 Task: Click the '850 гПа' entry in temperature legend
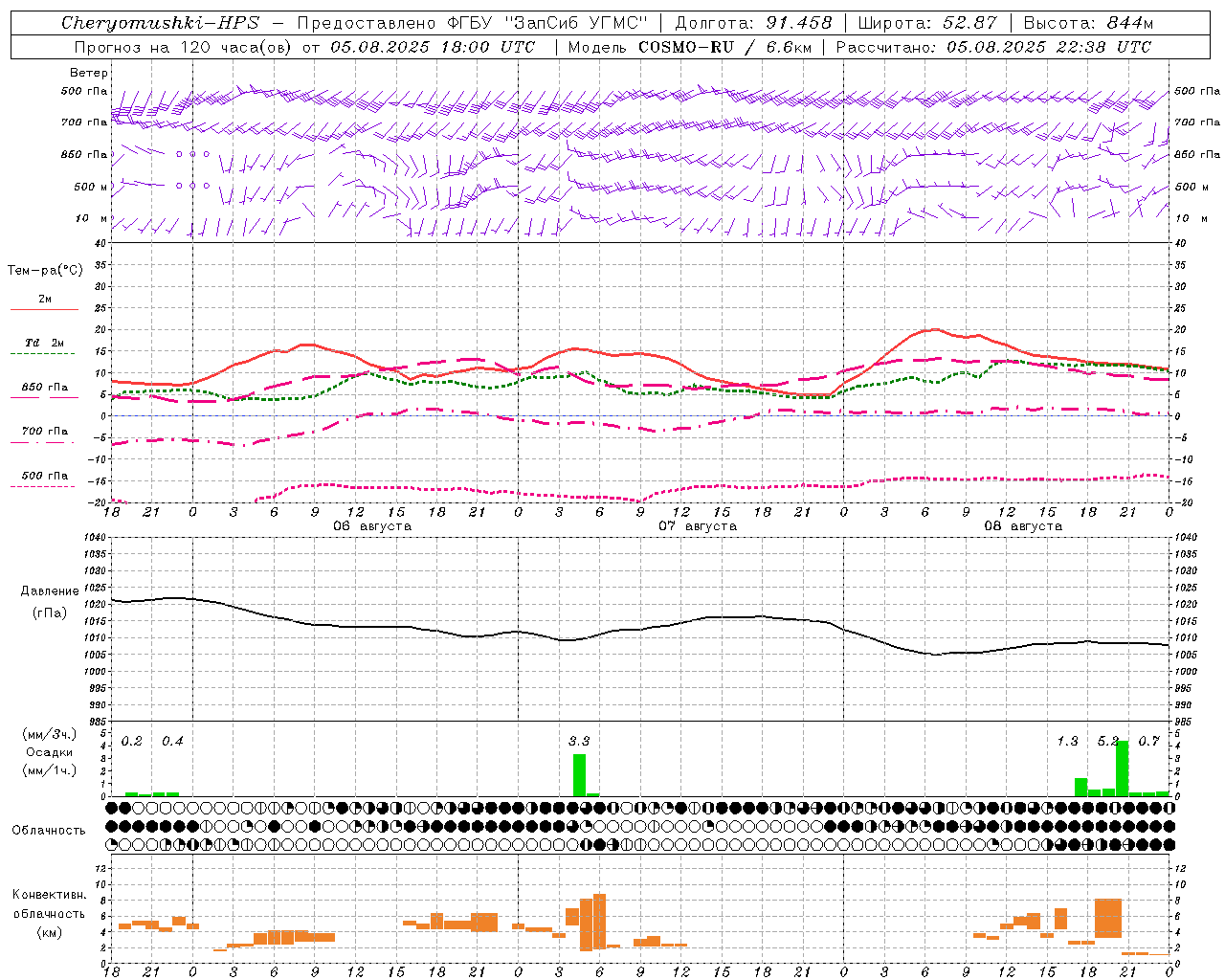pyautogui.click(x=45, y=388)
